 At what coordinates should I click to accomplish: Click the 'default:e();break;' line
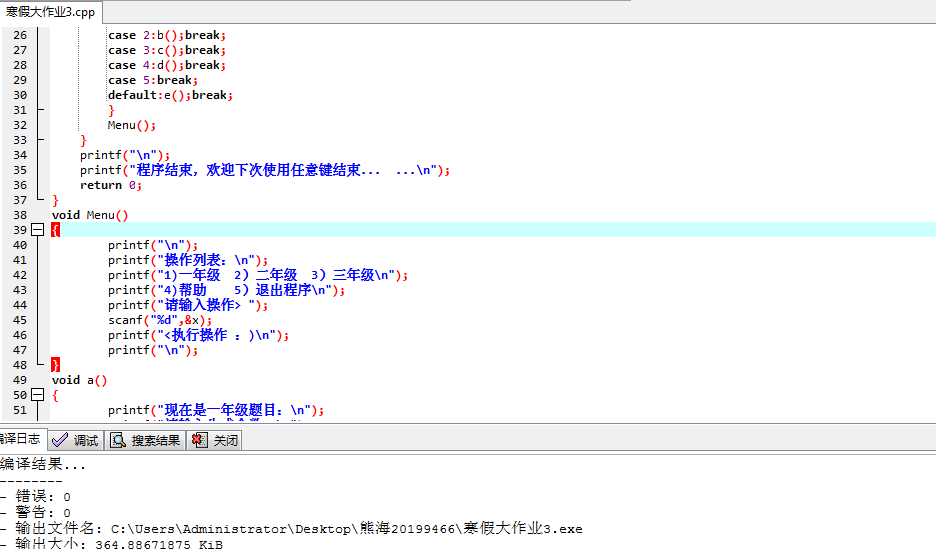[x=171, y=95]
